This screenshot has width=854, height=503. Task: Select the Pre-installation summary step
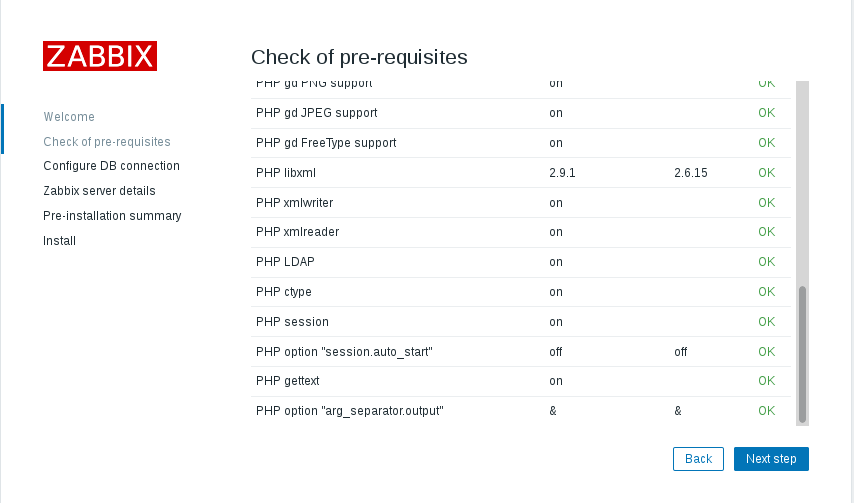click(x=112, y=216)
